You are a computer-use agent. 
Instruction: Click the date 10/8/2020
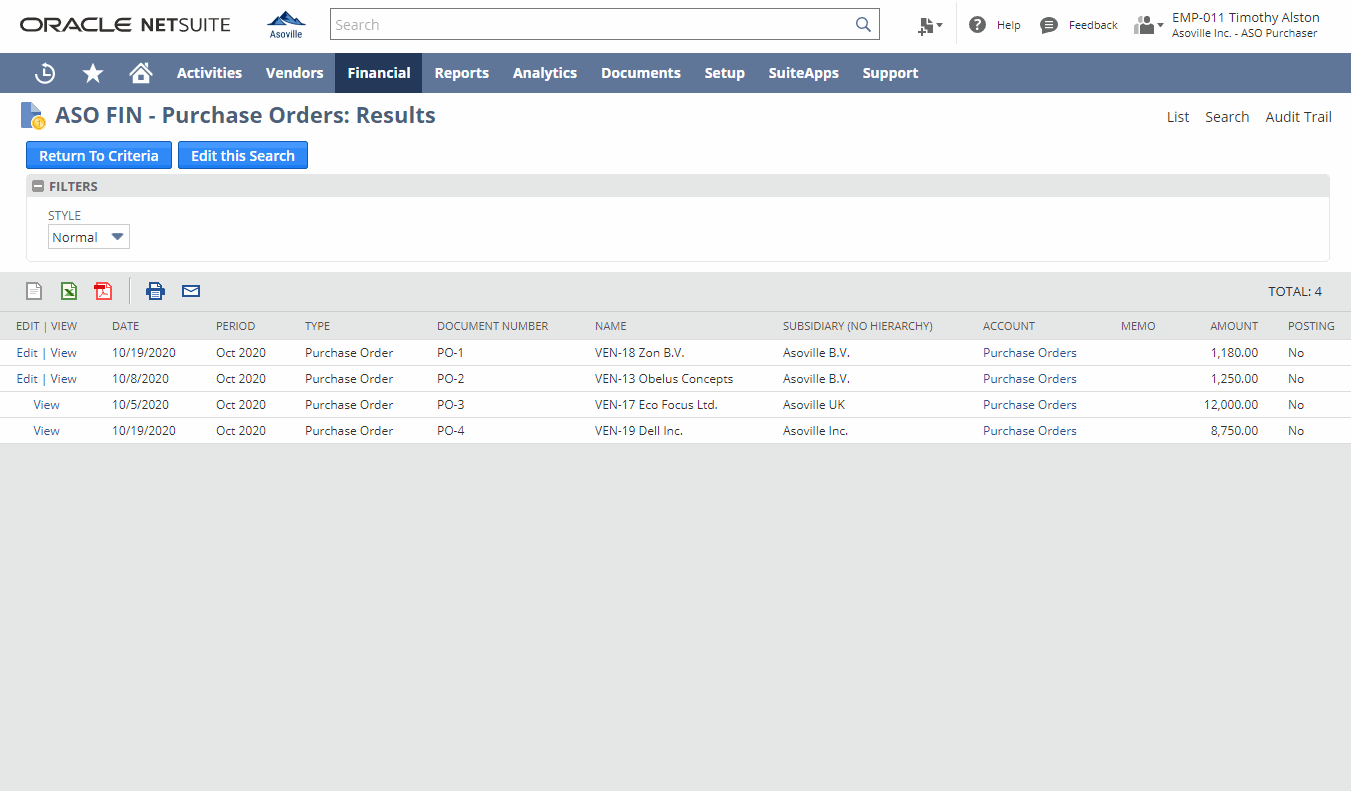pos(140,379)
